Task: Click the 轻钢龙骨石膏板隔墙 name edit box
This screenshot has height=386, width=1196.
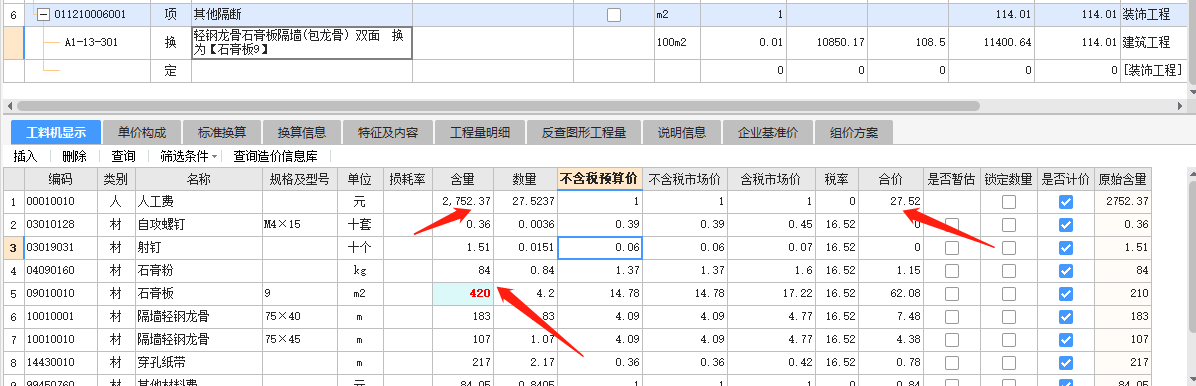Action: [301, 43]
